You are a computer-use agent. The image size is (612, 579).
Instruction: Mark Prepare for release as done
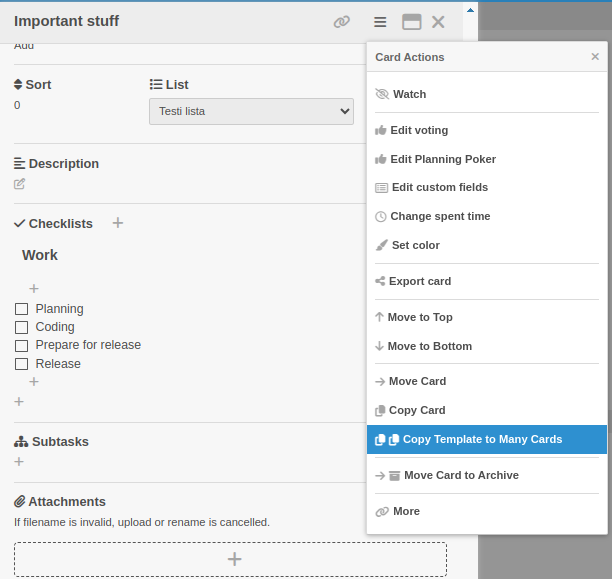21,346
